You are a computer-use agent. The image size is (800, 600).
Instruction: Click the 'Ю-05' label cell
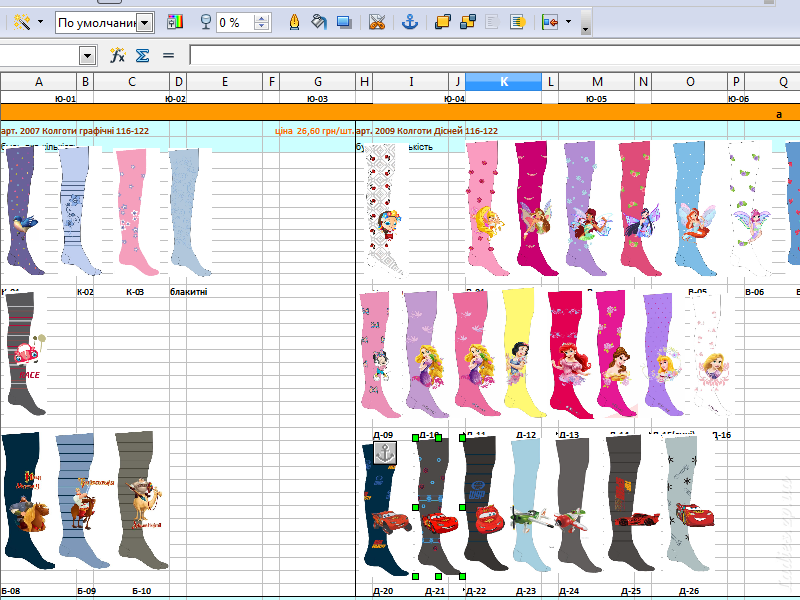click(x=596, y=99)
